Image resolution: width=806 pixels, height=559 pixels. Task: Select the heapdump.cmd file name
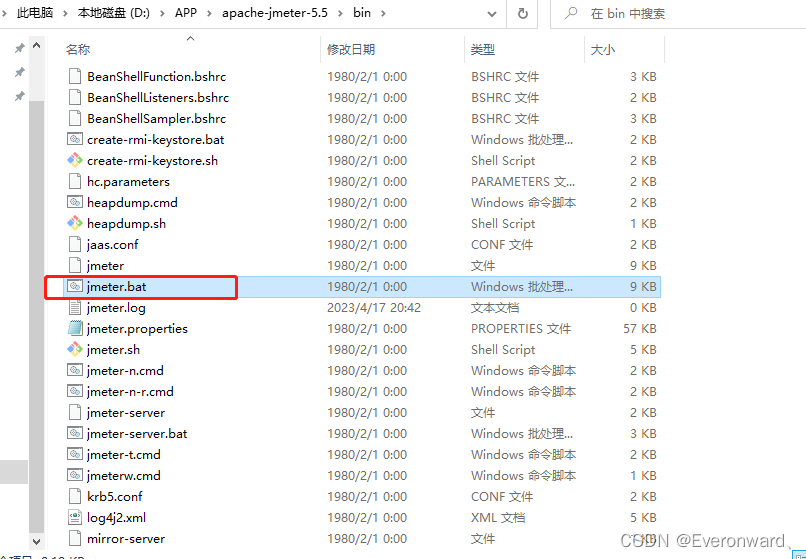click(x=132, y=203)
